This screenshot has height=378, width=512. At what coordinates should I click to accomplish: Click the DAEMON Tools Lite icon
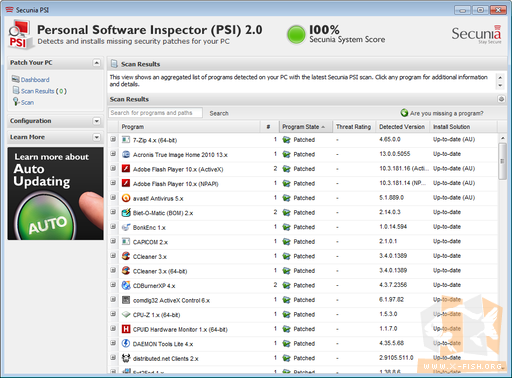click(126, 343)
